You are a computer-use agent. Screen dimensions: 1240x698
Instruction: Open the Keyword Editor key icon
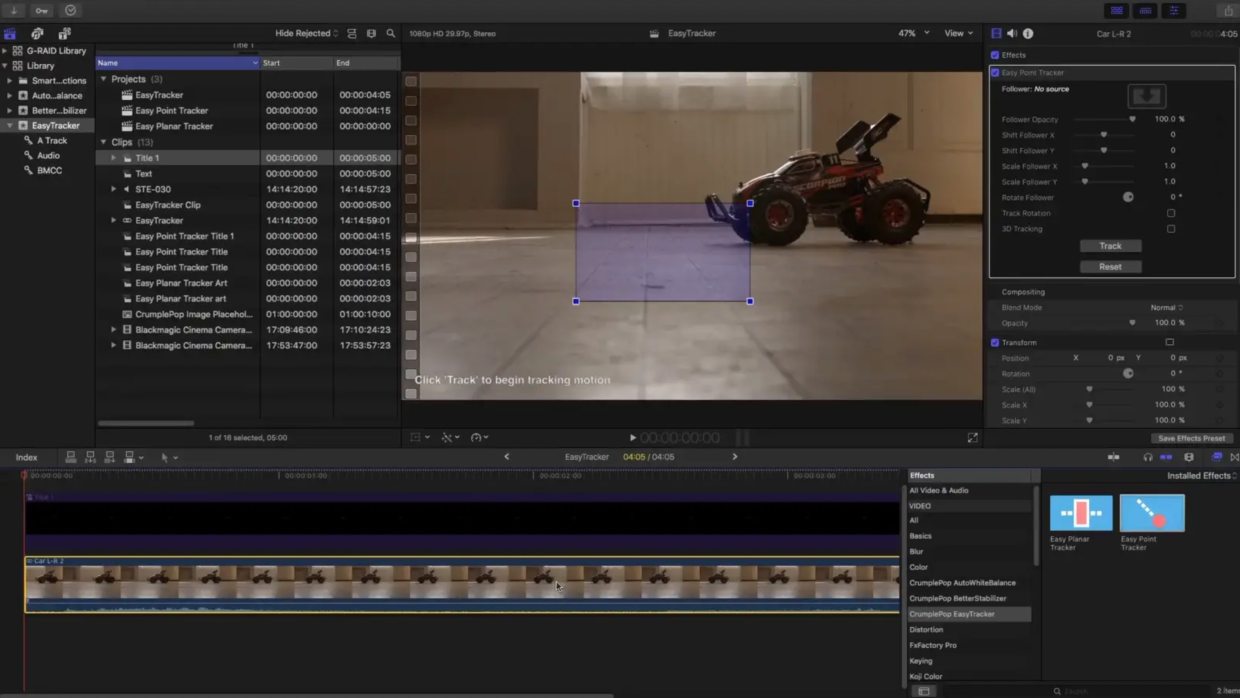tap(42, 10)
